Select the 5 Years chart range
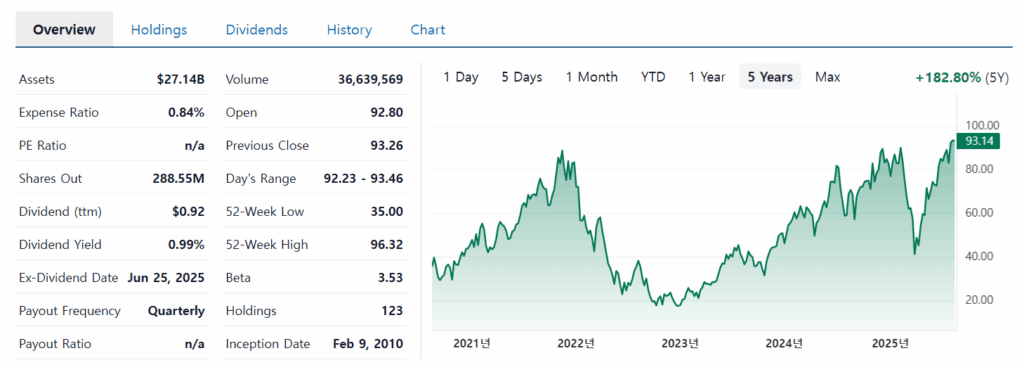Viewport: 1024px width, 365px height. point(770,77)
